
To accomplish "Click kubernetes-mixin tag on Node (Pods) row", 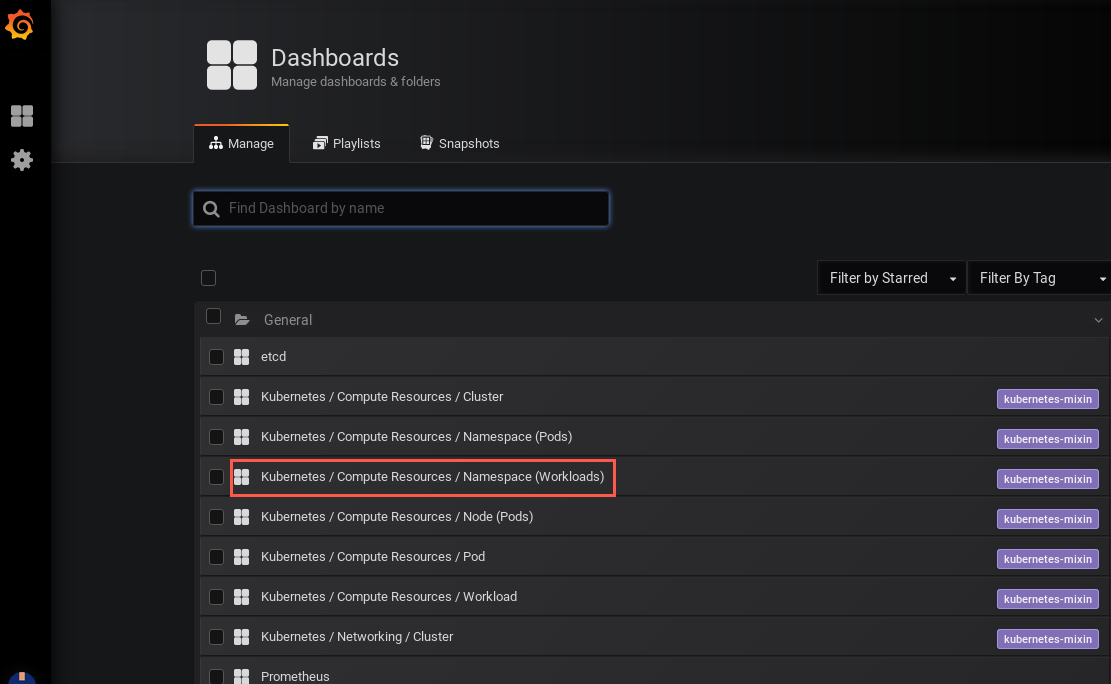I will [1048, 519].
